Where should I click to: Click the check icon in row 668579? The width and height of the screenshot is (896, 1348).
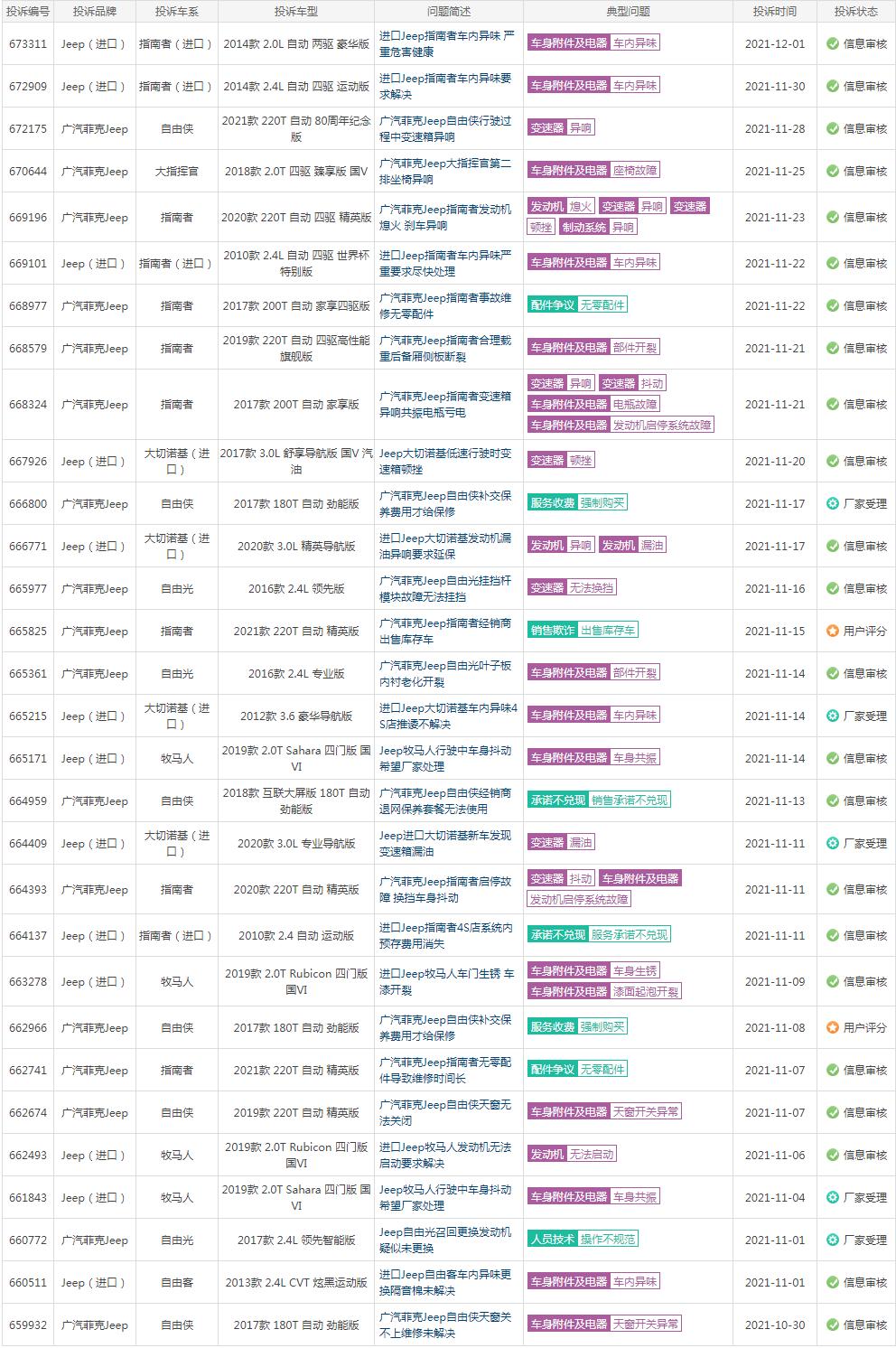coord(833,348)
